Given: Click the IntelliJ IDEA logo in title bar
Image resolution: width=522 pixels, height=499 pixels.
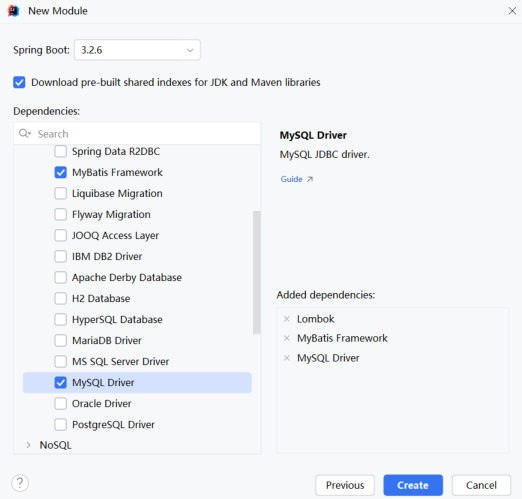Looking at the screenshot, I should coord(13,11).
